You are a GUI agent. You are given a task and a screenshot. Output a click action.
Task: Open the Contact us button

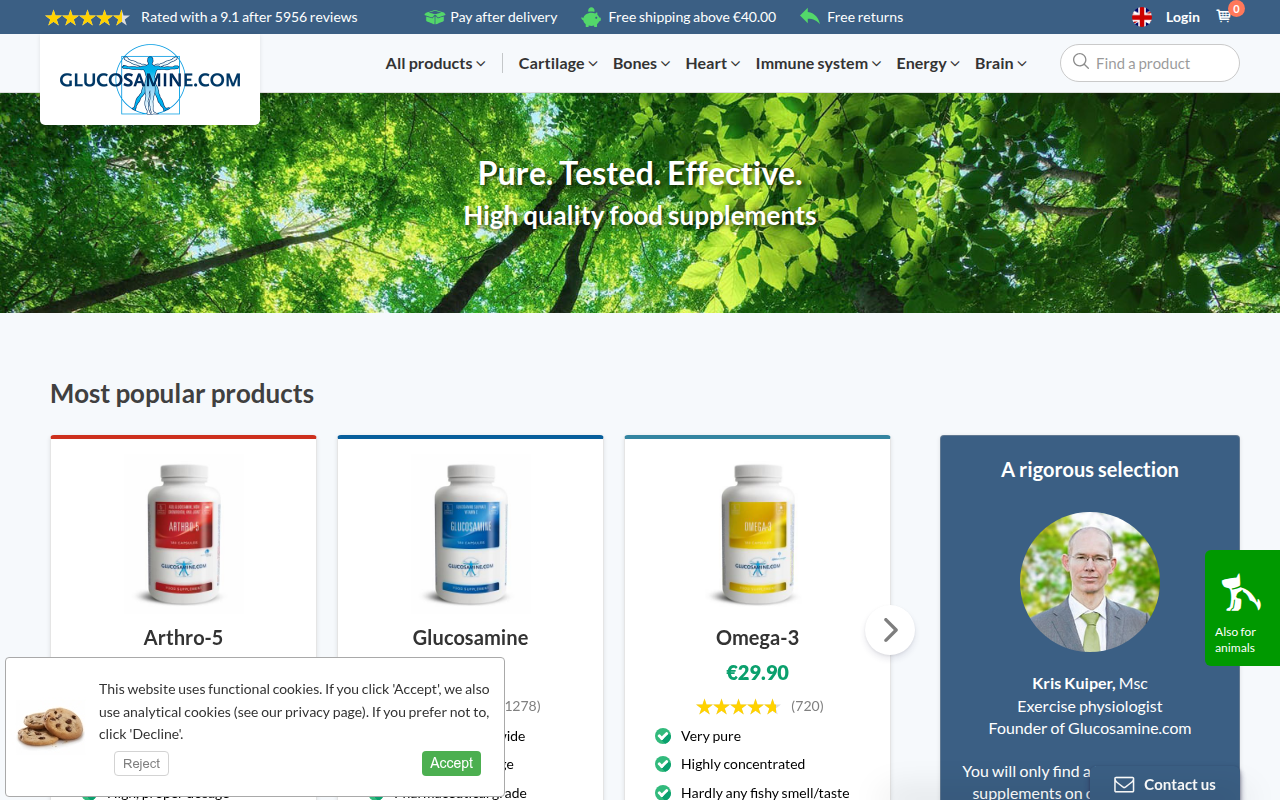[1165, 784]
